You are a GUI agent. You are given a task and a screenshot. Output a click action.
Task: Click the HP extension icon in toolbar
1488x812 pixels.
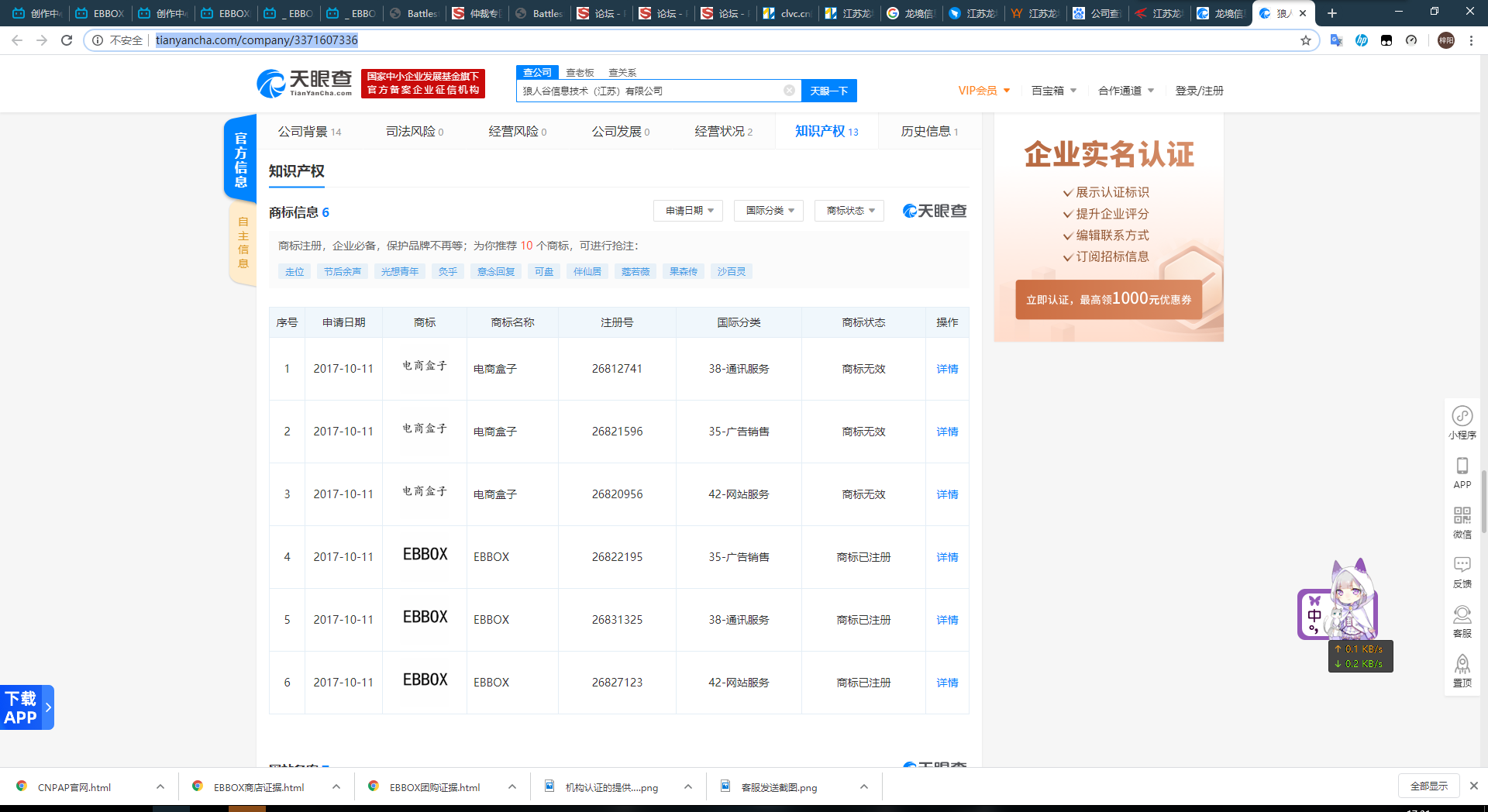point(1362,40)
